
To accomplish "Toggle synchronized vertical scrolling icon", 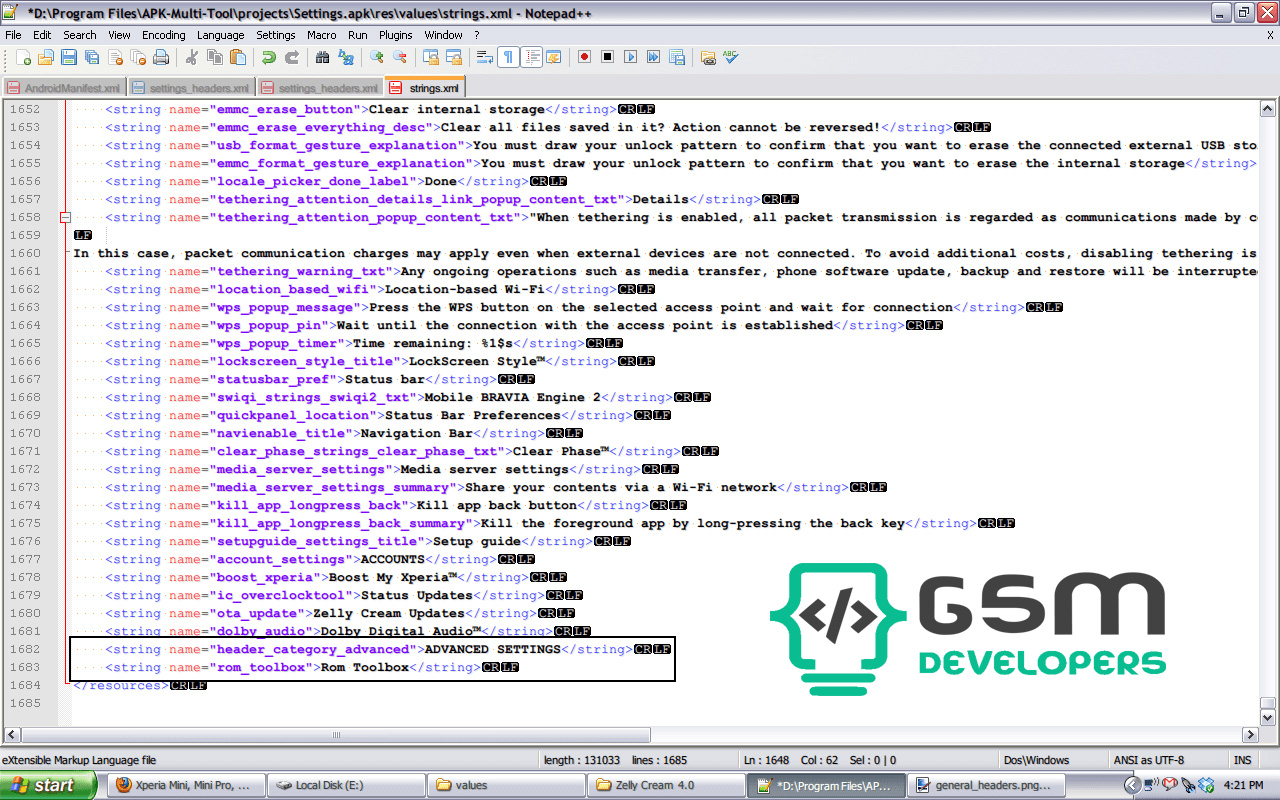I will coord(432,57).
